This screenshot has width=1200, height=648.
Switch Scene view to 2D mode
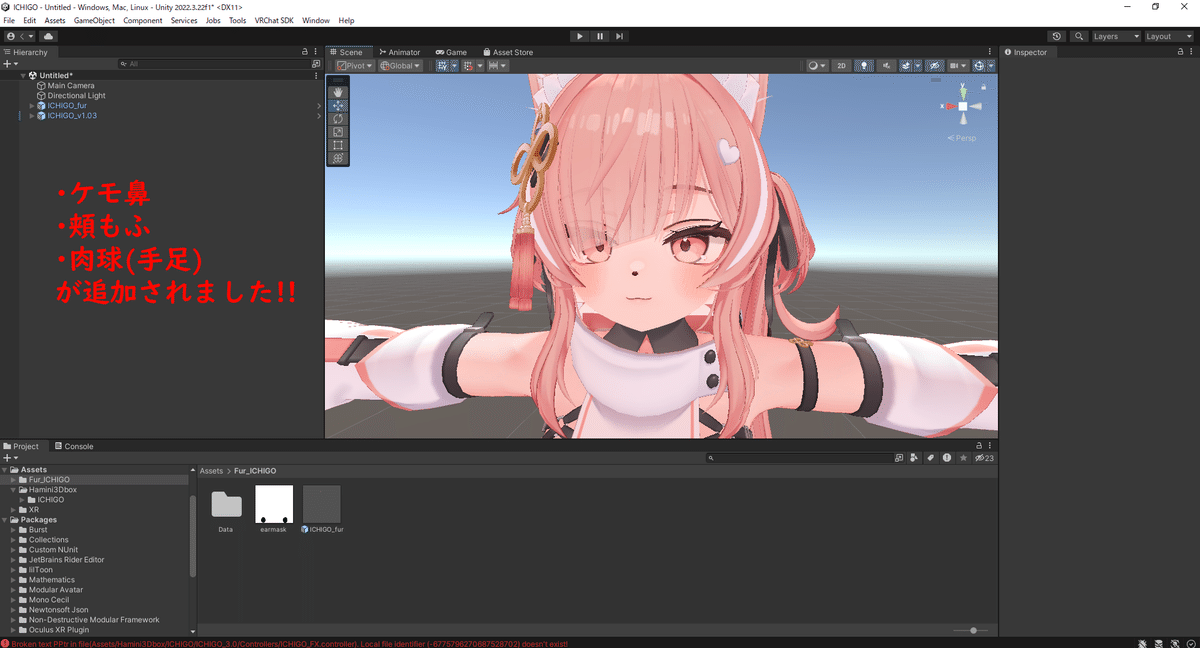[x=842, y=65]
